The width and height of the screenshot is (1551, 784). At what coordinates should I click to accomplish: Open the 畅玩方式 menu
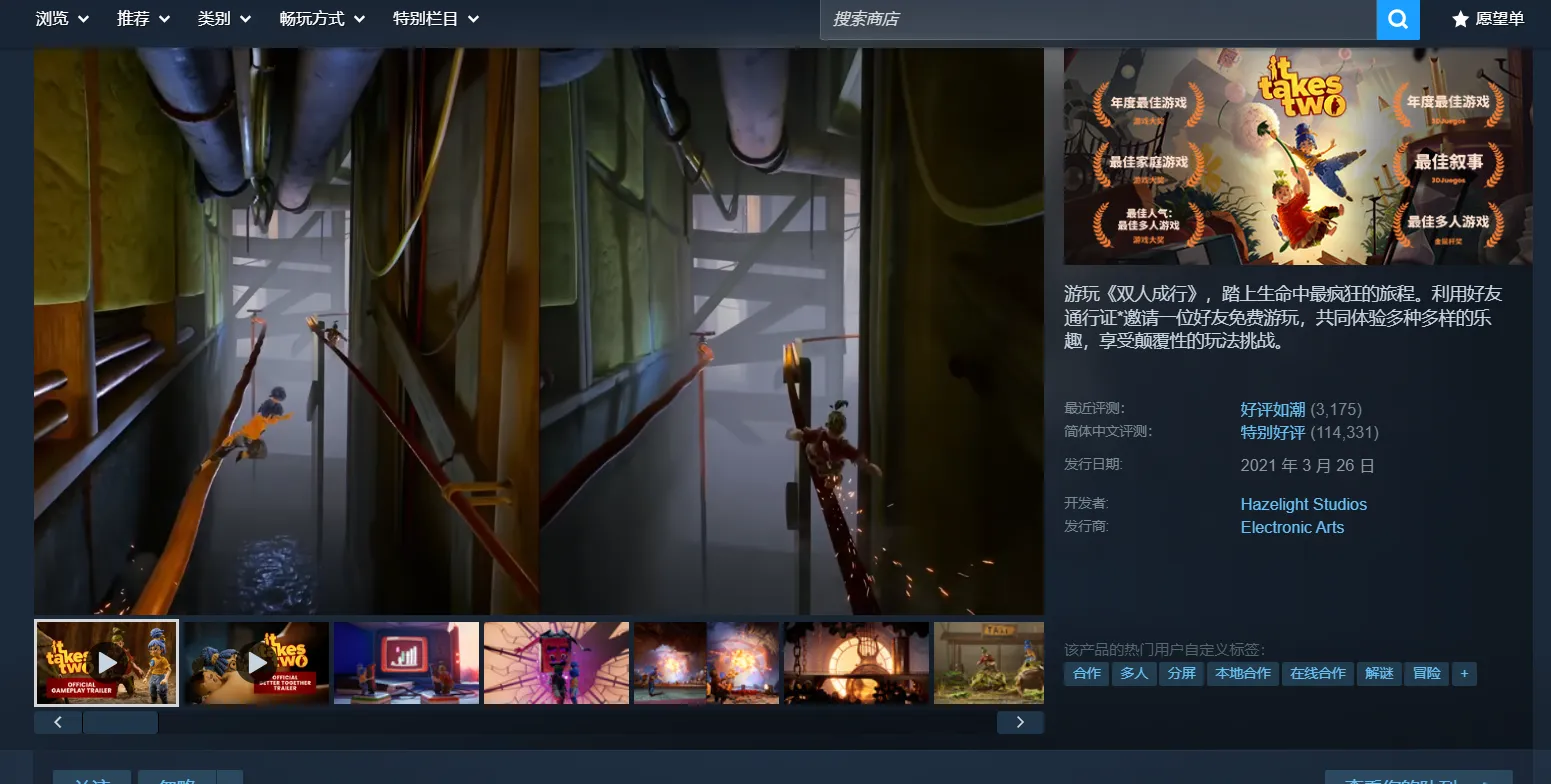point(322,19)
